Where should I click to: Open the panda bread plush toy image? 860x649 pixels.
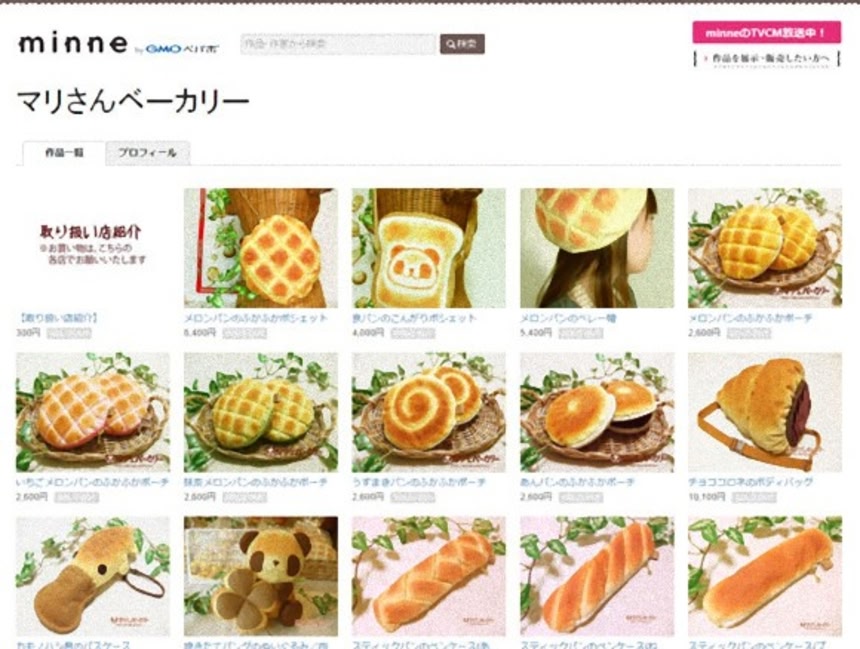(x=261, y=576)
